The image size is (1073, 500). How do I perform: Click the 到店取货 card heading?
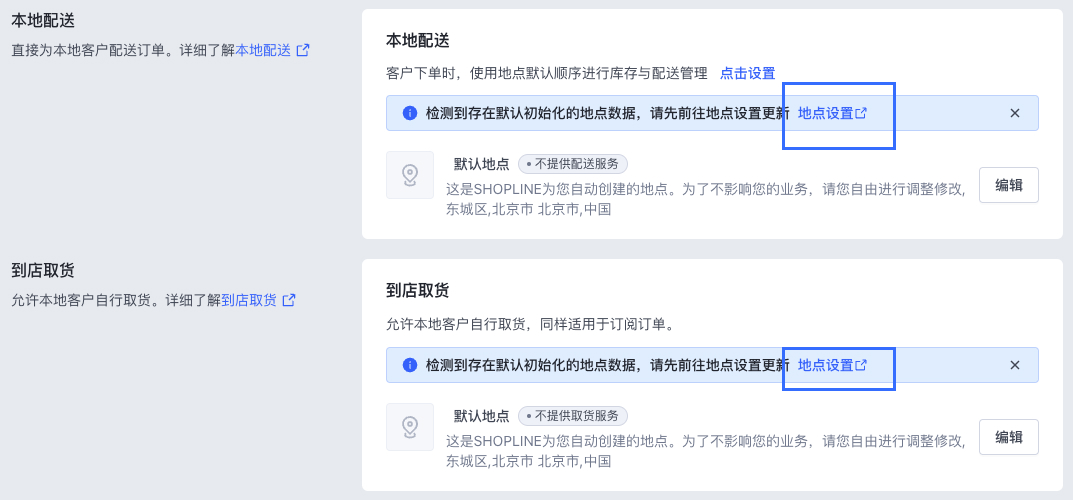pyautogui.click(x=417, y=291)
